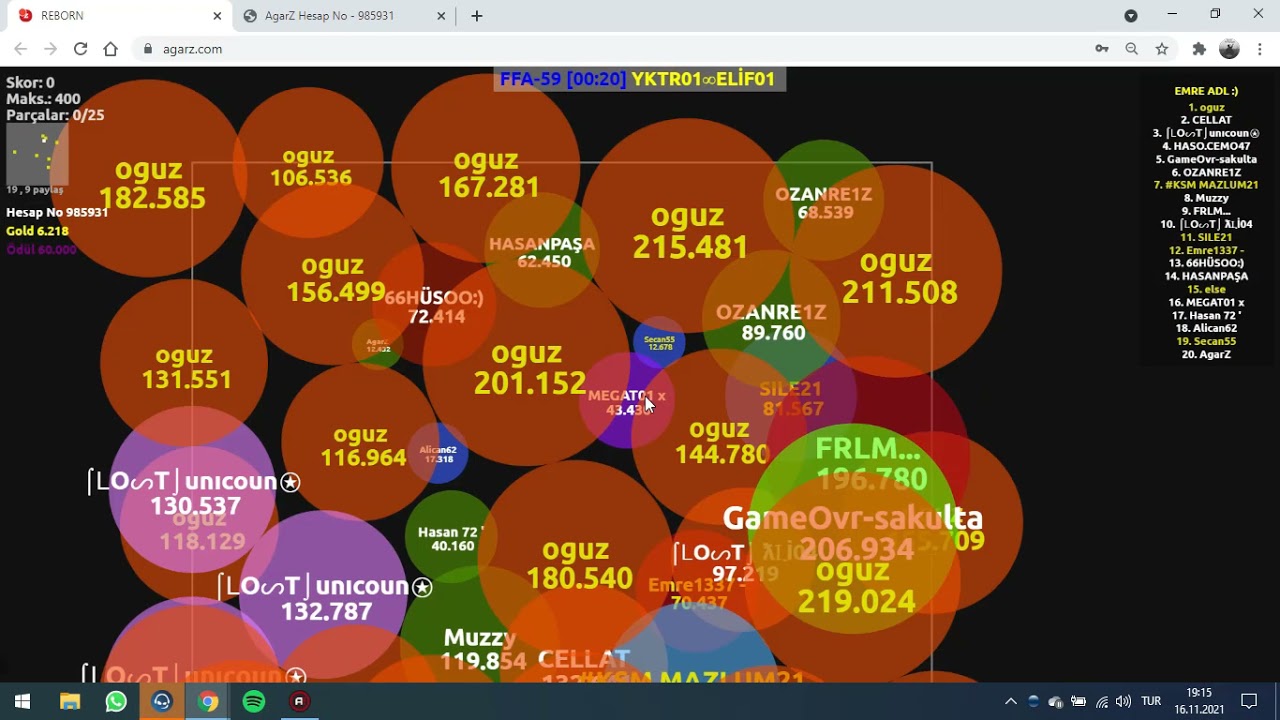Click the minimap thumbnail in game
The image size is (1280, 720).
tap(37, 153)
